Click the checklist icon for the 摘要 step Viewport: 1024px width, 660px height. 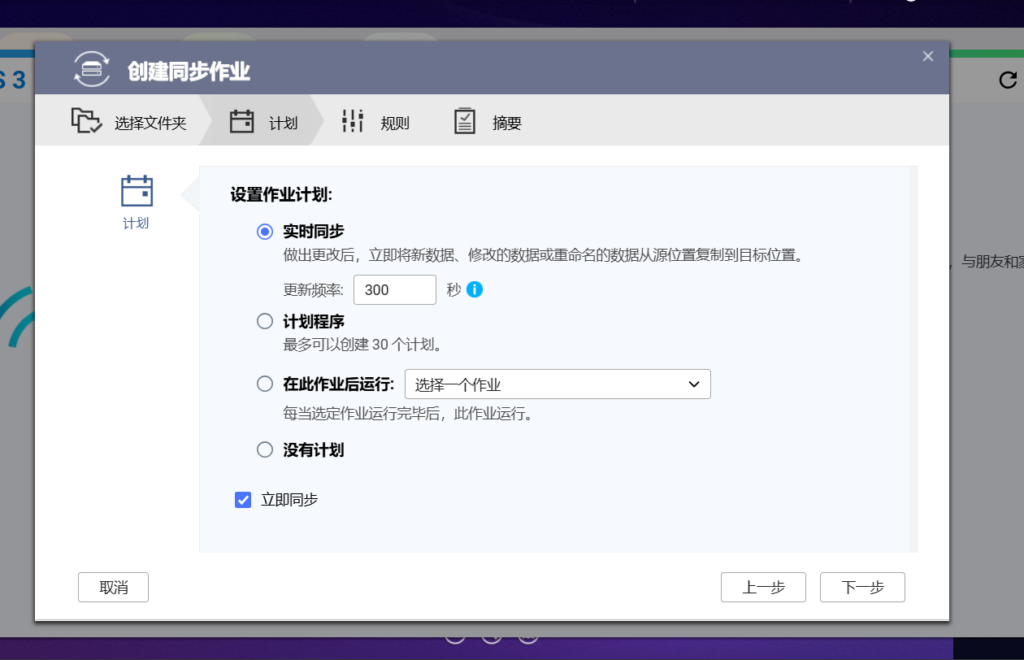[x=465, y=121]
